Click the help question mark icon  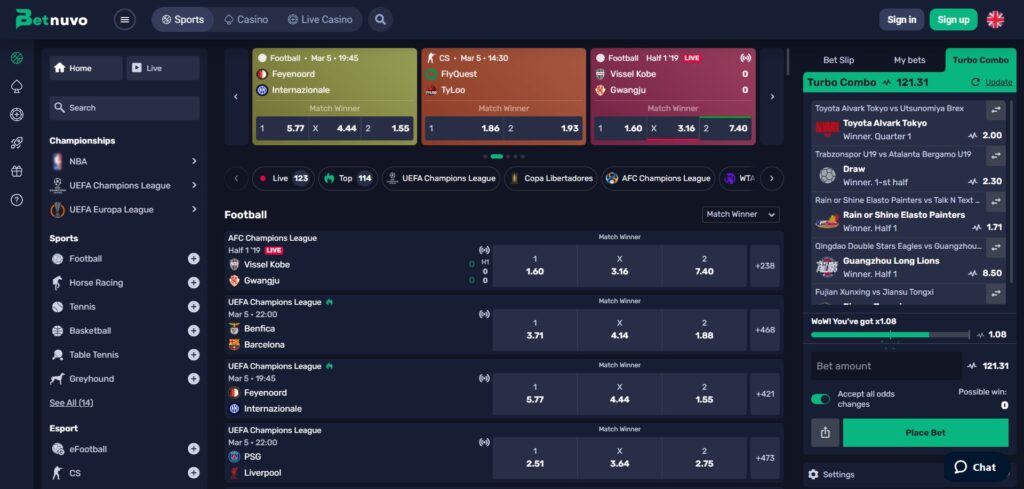pyautogui.click(x=16, y=200)
